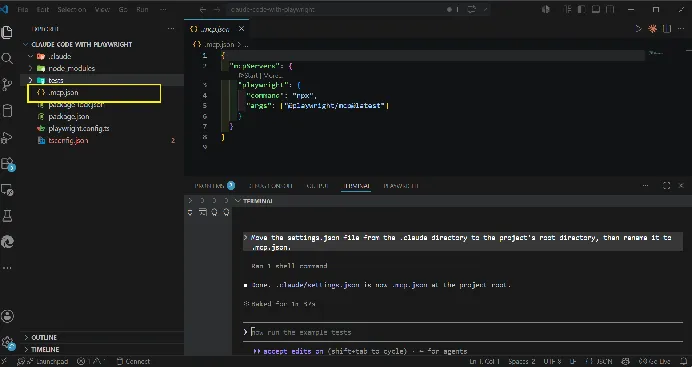Switch to the PLAYWRIGHT panel tab
This screenshot has width=692, height=367.
[x=401, y=186]
